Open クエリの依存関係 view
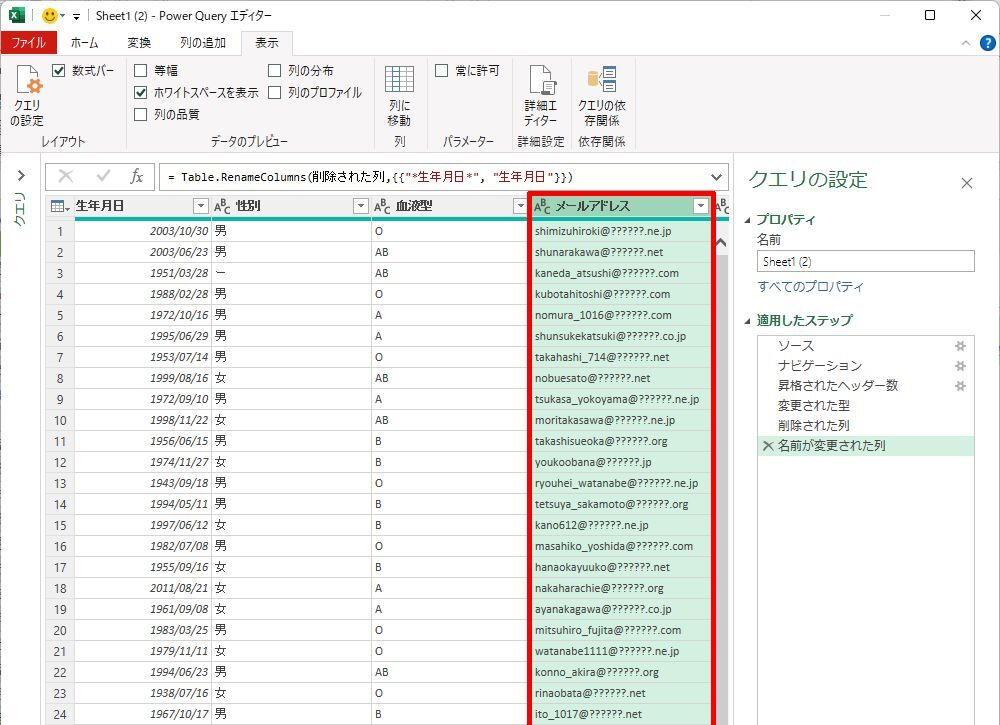Viewport: 1000px width, 725px height. (602, 96)
